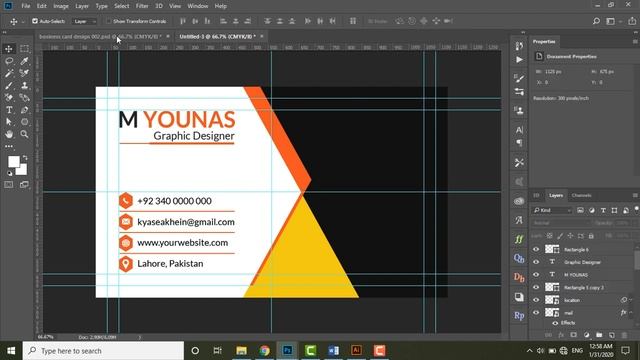
Task: Hide the Rectangle 6 layer
Action: (x=536, y=249)
